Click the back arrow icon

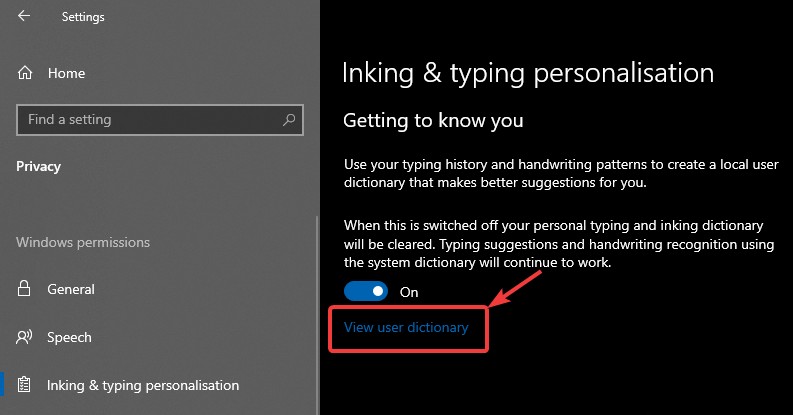[24, 16]
